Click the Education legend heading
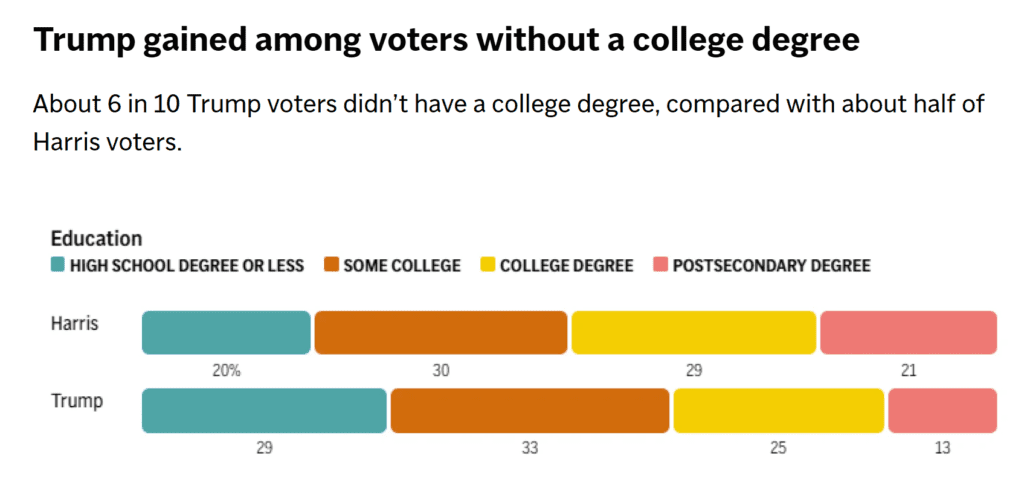 click(96, 239)
